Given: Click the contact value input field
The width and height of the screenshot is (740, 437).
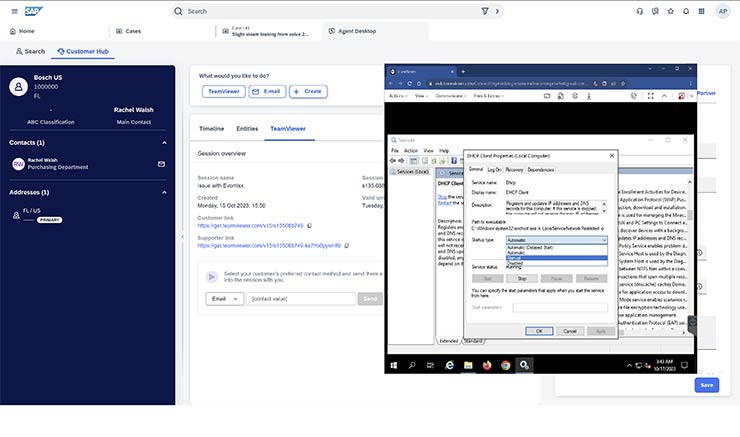Looking at the screenshot, I should tap(301, 298).
